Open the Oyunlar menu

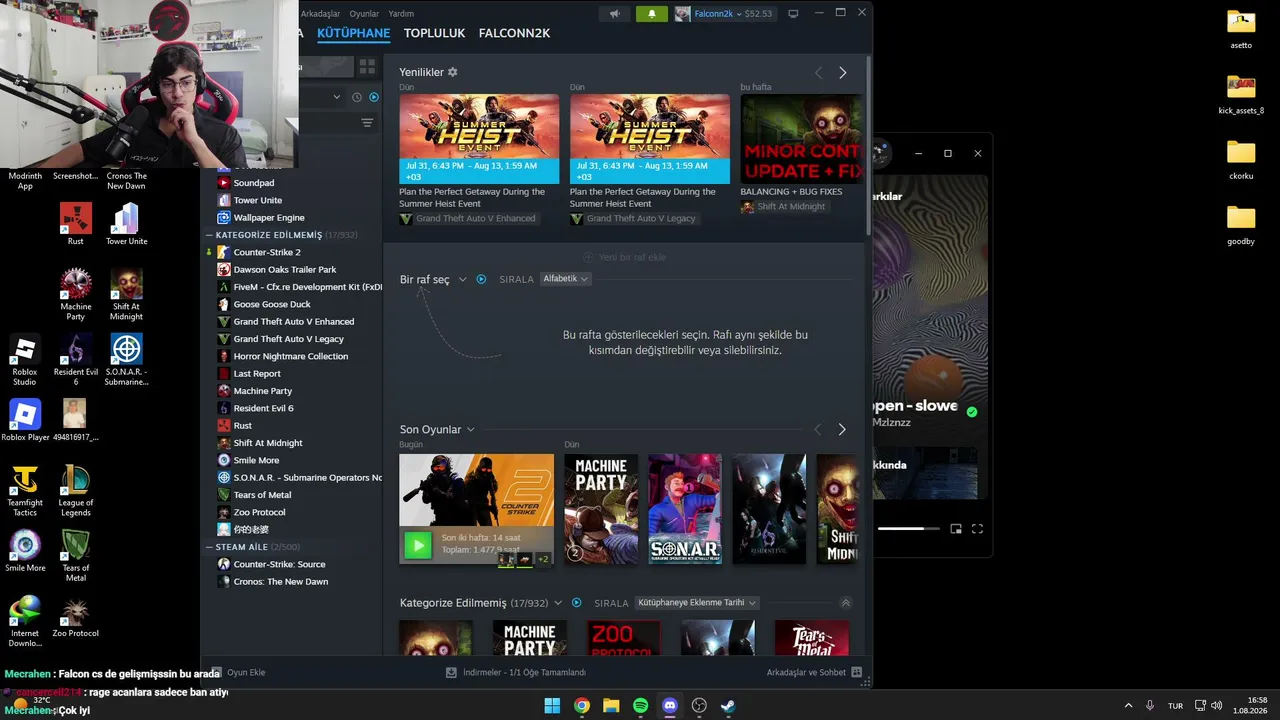(364, 14)
